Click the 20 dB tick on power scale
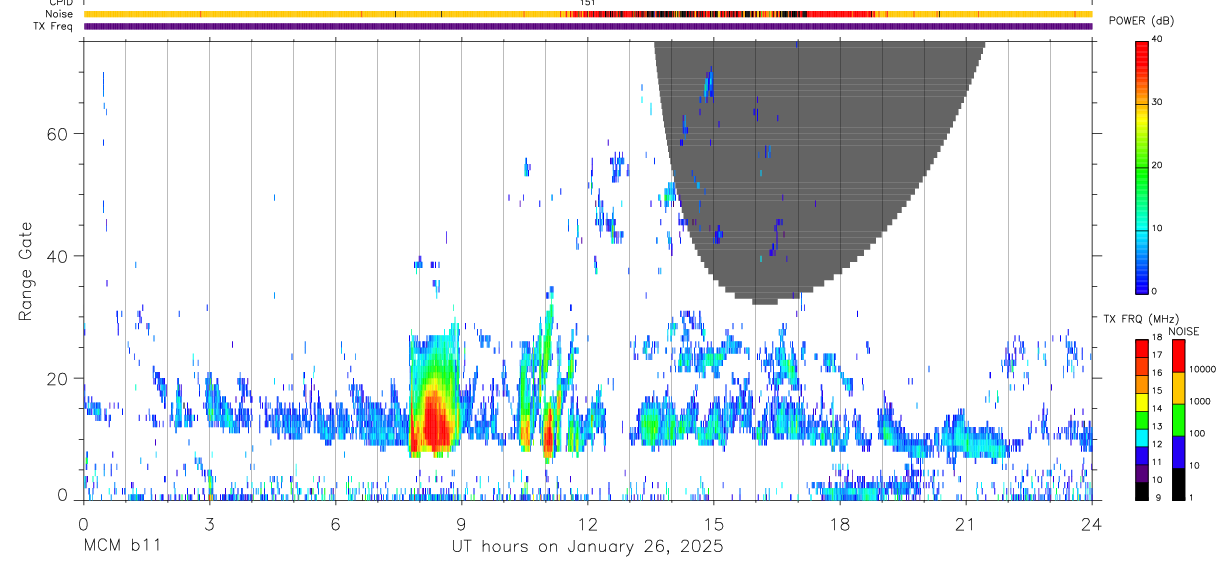Screen dimensions: 1228x567 [1158, 165]
